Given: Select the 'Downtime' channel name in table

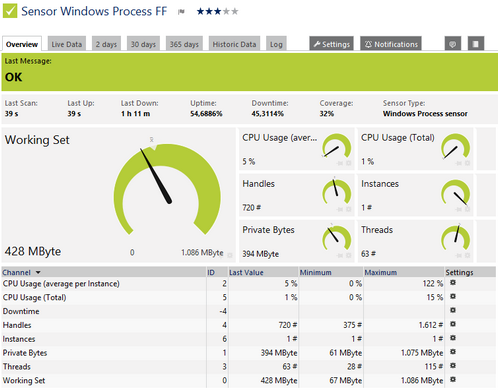Looking at the screenshot, I should [x=21, y=311].
